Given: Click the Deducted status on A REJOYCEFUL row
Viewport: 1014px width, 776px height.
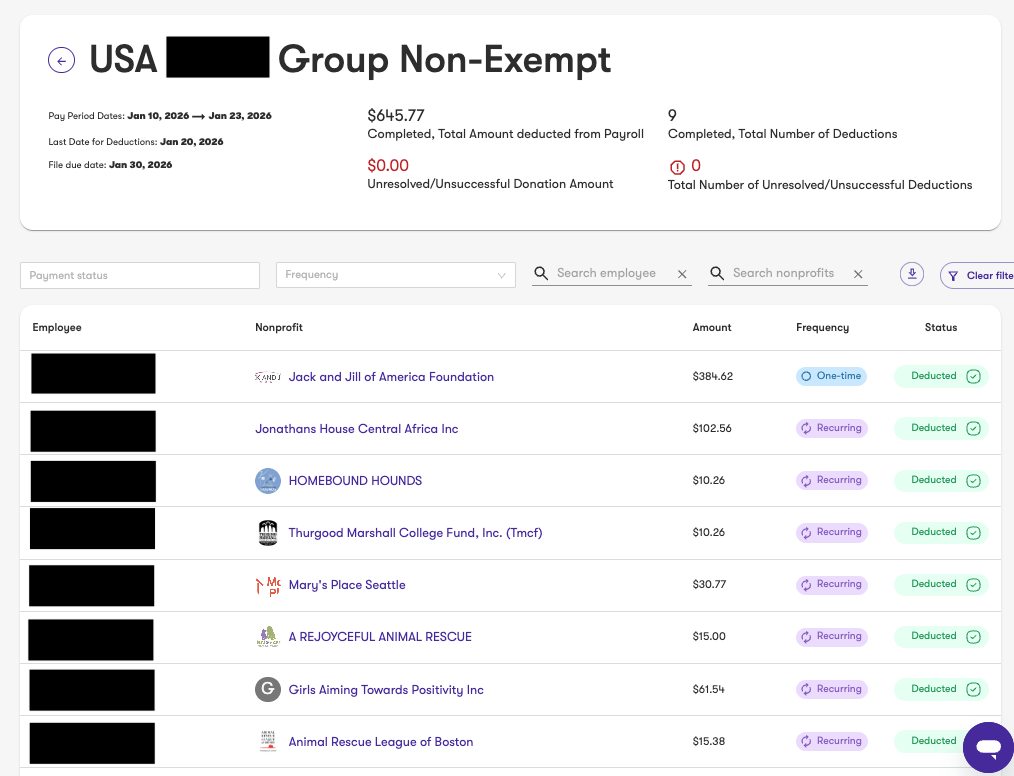Looking at the screenshot, I should (942, 636).
